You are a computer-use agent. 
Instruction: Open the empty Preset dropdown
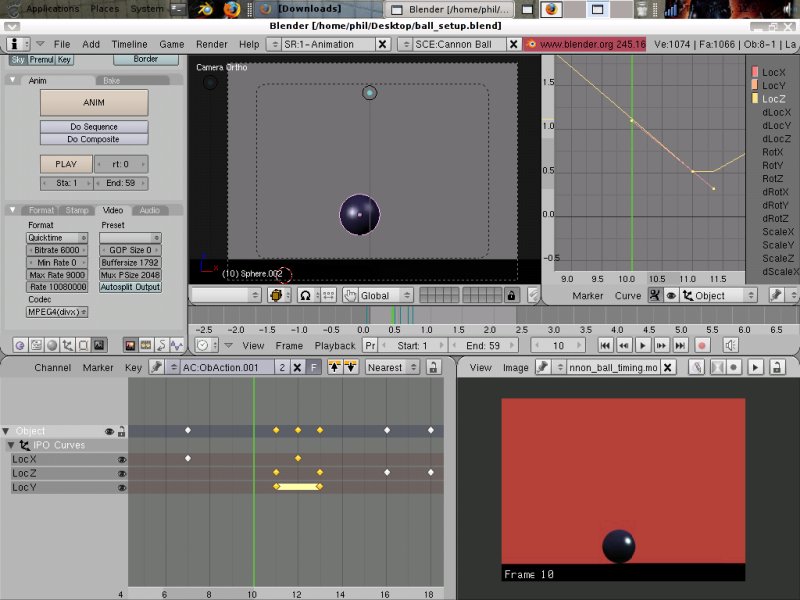130,238
